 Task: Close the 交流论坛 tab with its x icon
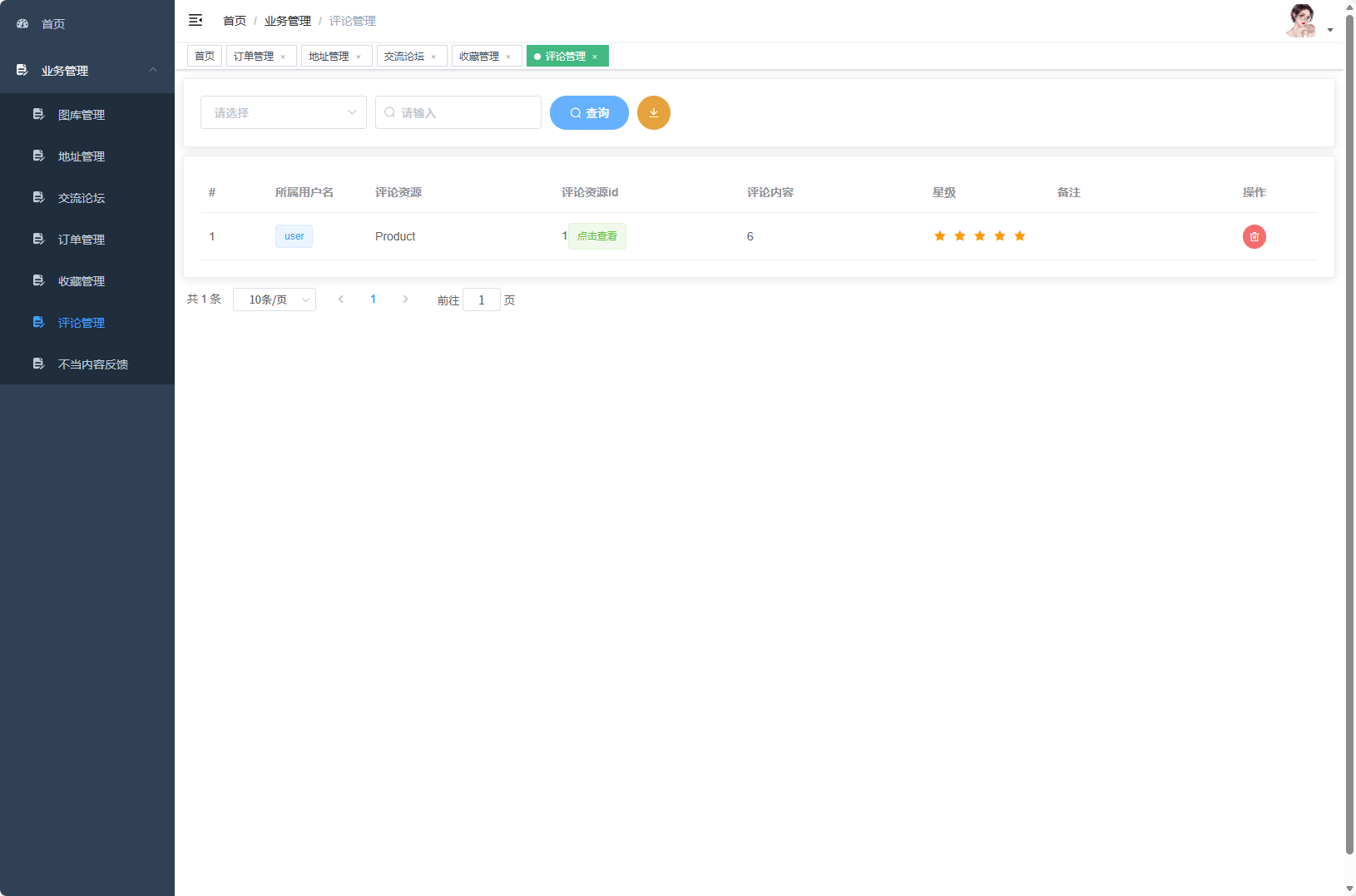tap(433, 57)
